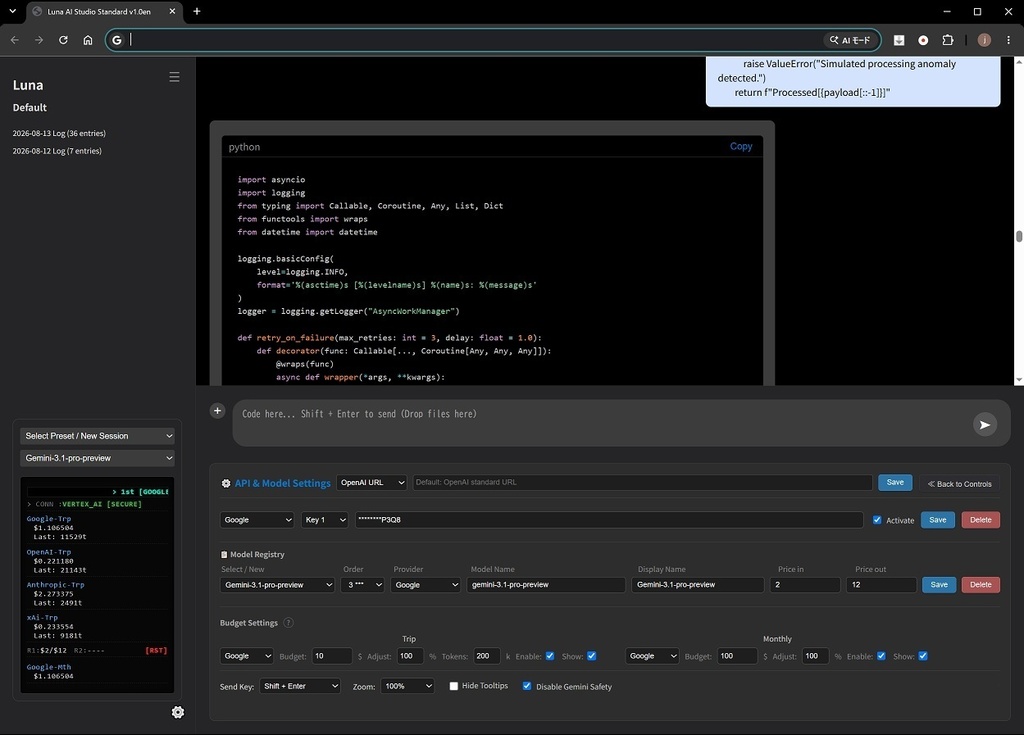
Task: Open the Select / New model dropdown in Model Registry
Action: click(278, 585)
